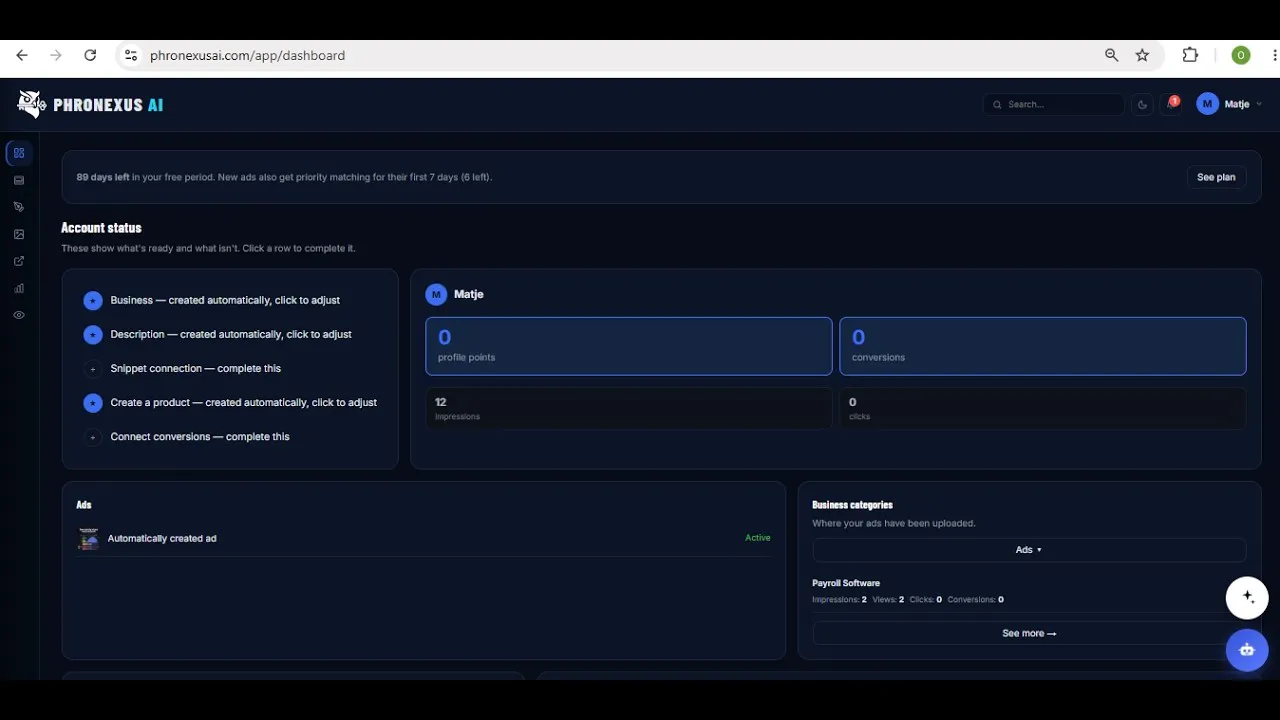Click the address bar URL phronexusai.com/app/dashboard

click(247, 56)
